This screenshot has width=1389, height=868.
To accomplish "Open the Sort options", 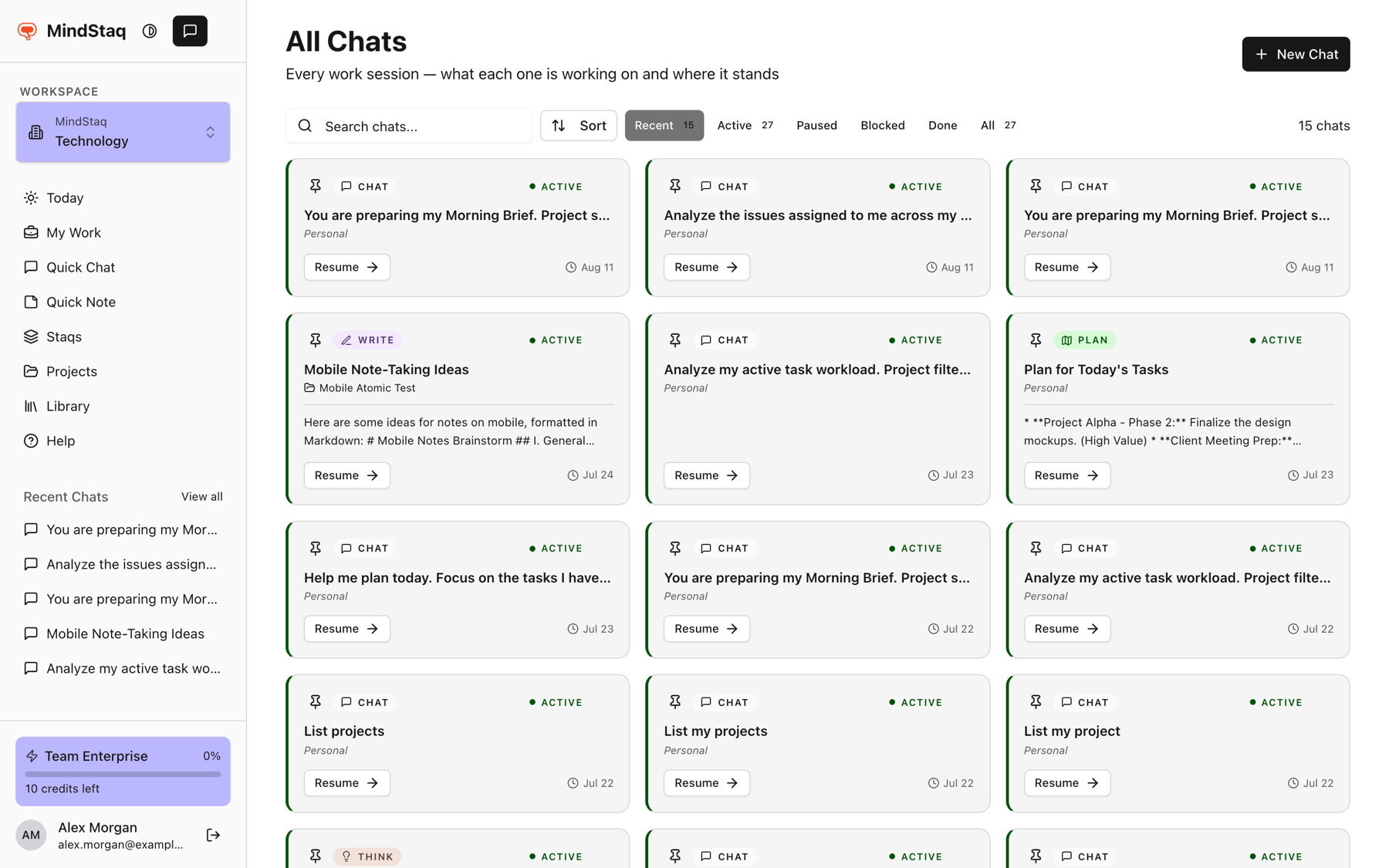I will pos(579,126).
